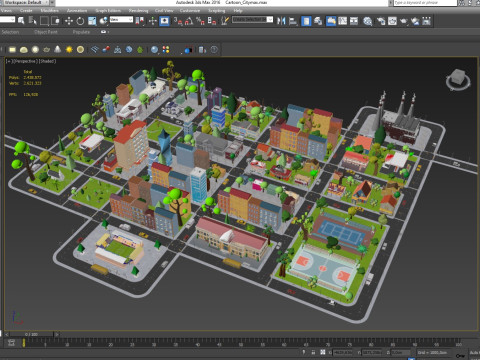
Task: Click the four colored dots icon
Action: (x=166, y=50)
